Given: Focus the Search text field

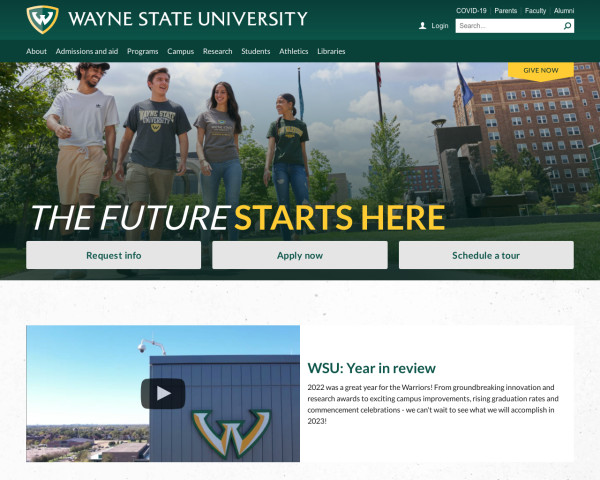Looking at the screenshot, I should 509,26.
